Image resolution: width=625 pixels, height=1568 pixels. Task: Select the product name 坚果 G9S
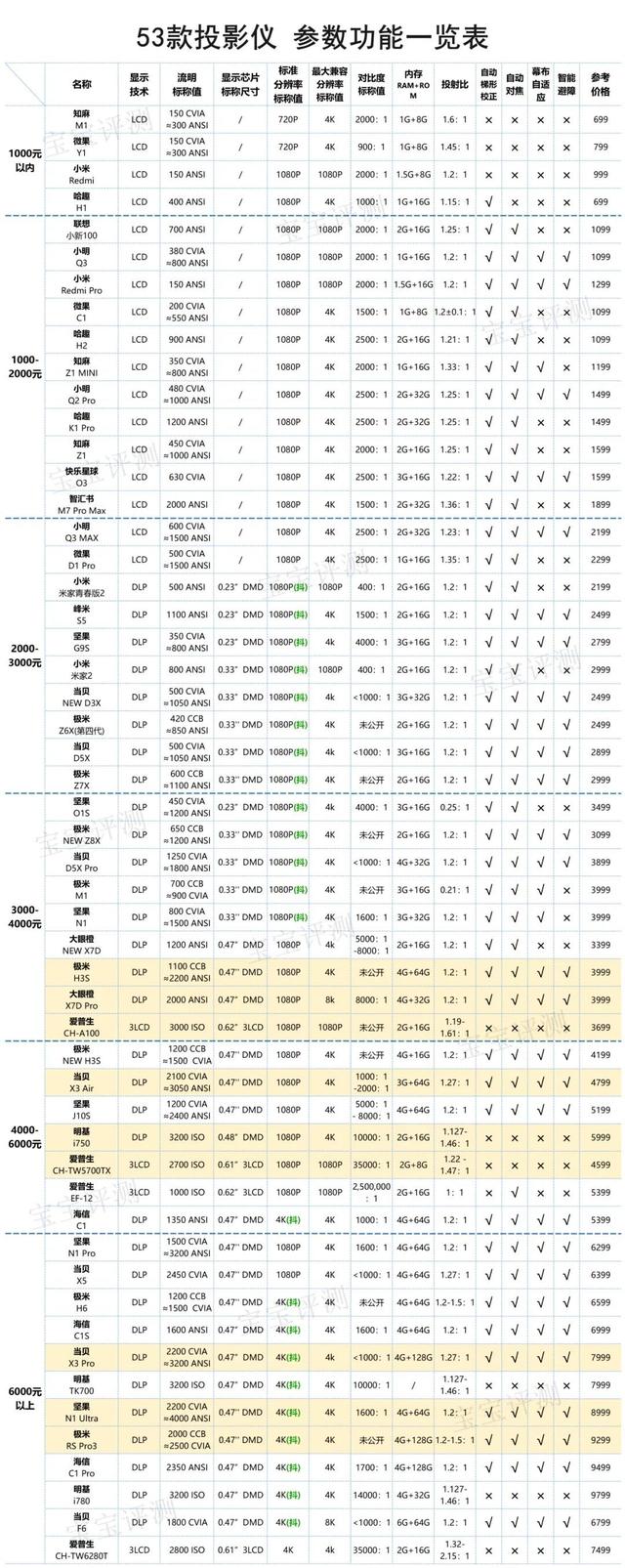(x=82, y=642)
